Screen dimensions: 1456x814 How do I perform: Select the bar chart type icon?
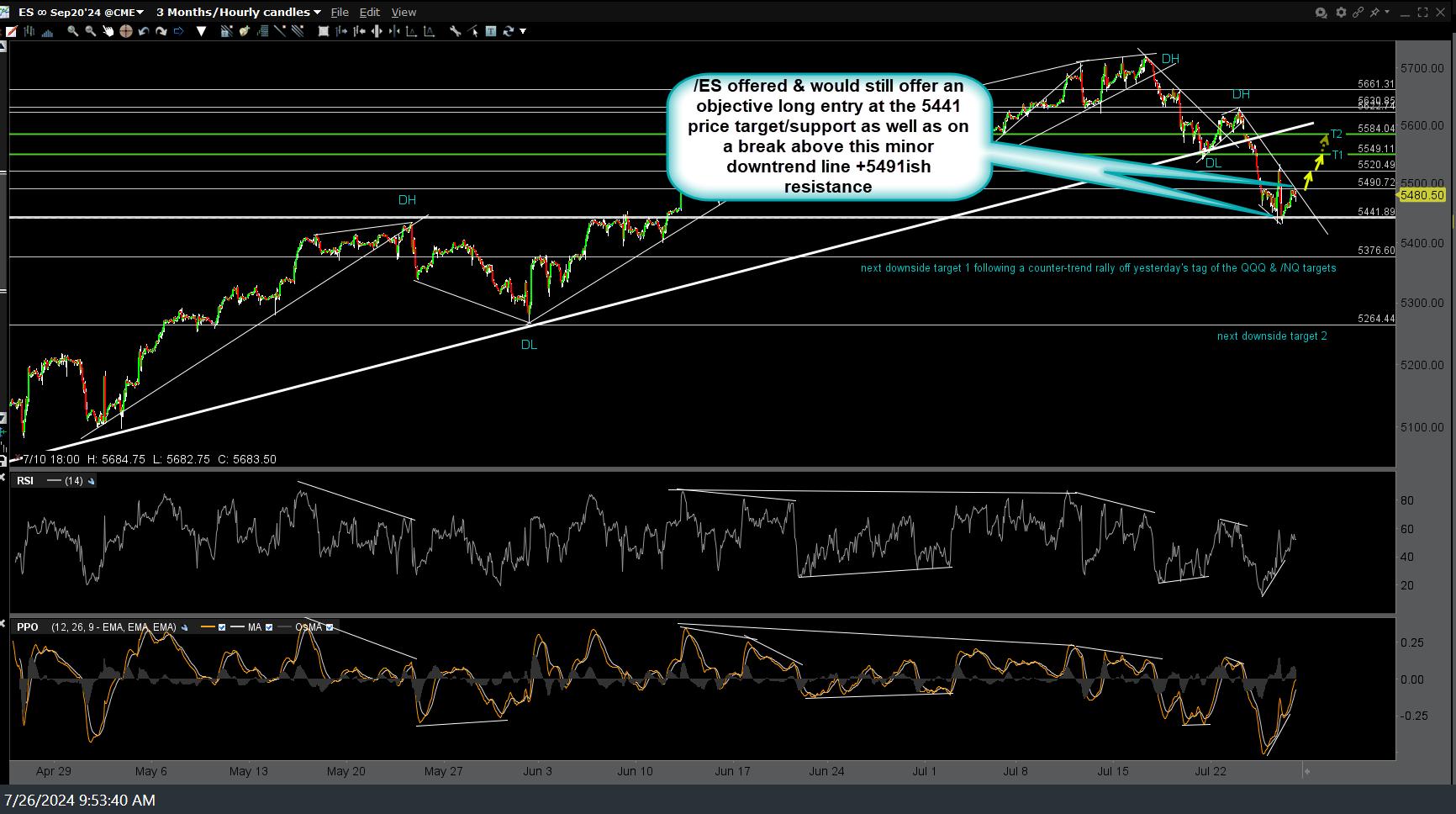point(29,31)
